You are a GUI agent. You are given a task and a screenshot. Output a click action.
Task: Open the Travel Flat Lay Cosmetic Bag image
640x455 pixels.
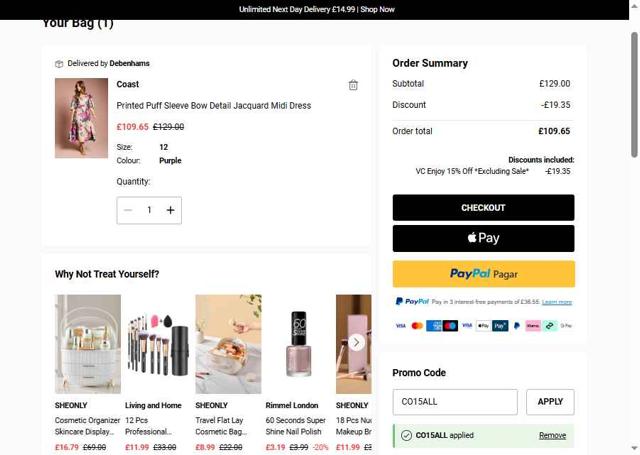(x=228, y=344)
